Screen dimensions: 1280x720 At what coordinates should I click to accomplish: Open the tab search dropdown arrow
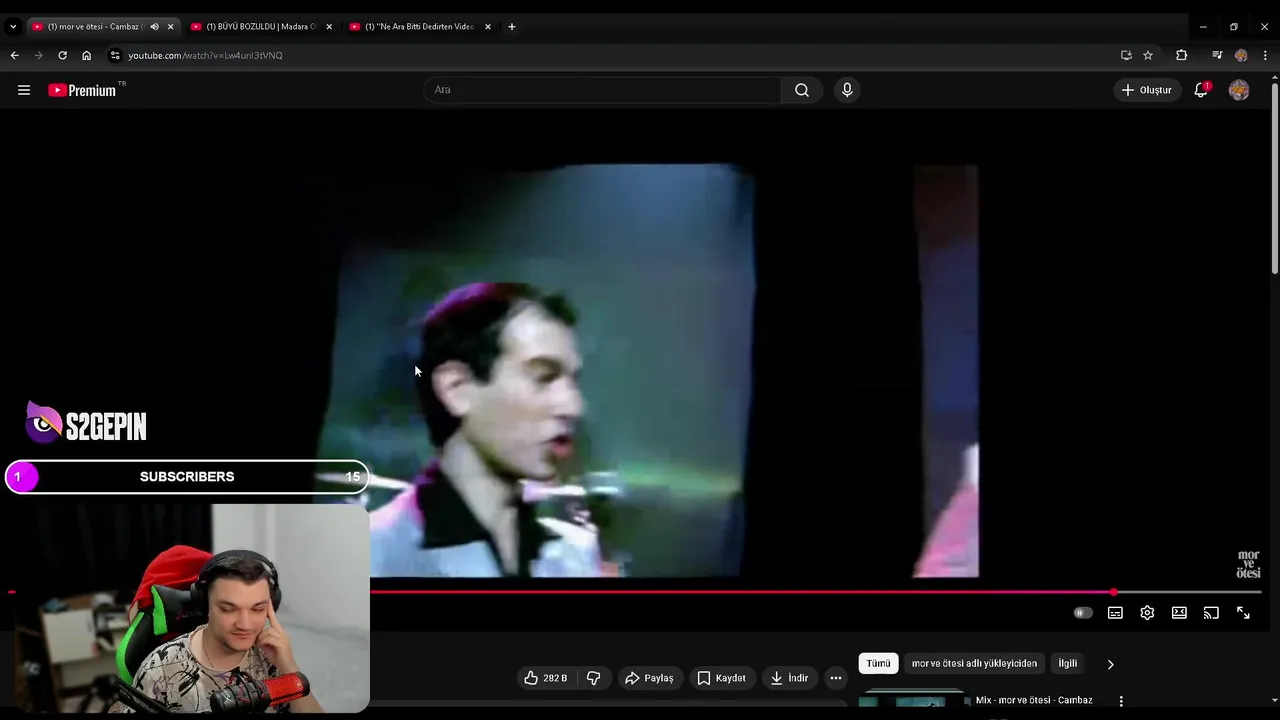[13, 27]
